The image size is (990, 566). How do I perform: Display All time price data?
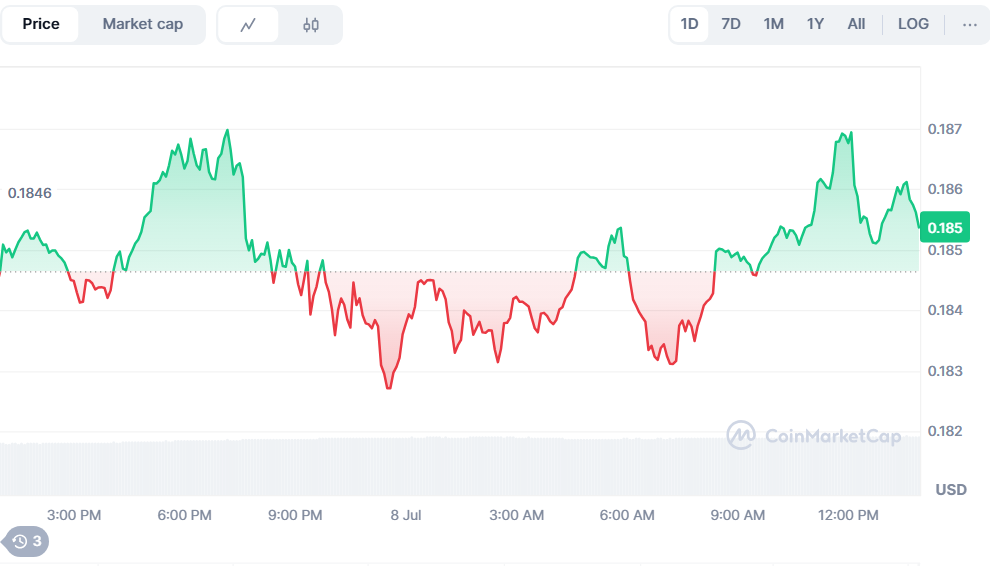[856, 24]
